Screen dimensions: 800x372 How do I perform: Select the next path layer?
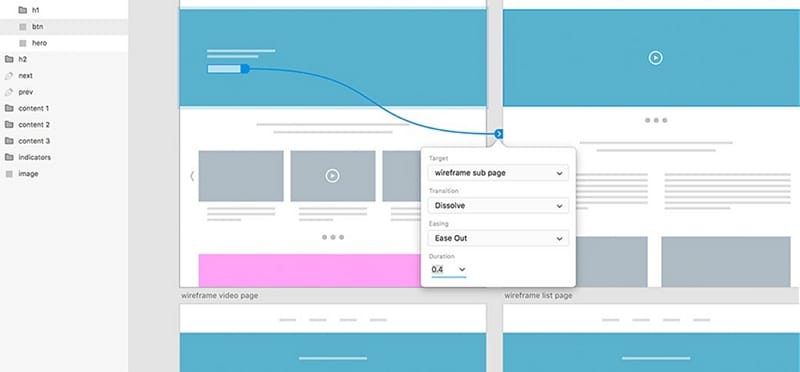click(x=64, y=76)
